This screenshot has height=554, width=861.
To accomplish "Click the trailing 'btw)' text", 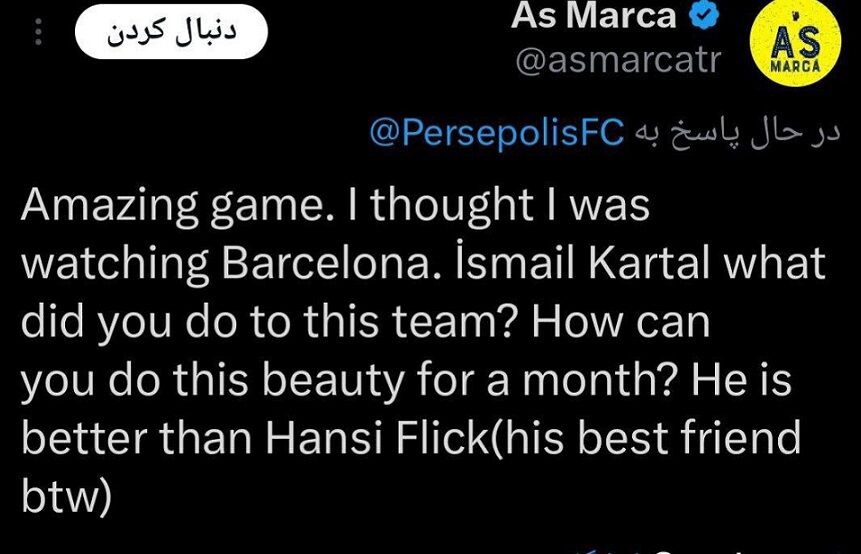I will point(65,496).
